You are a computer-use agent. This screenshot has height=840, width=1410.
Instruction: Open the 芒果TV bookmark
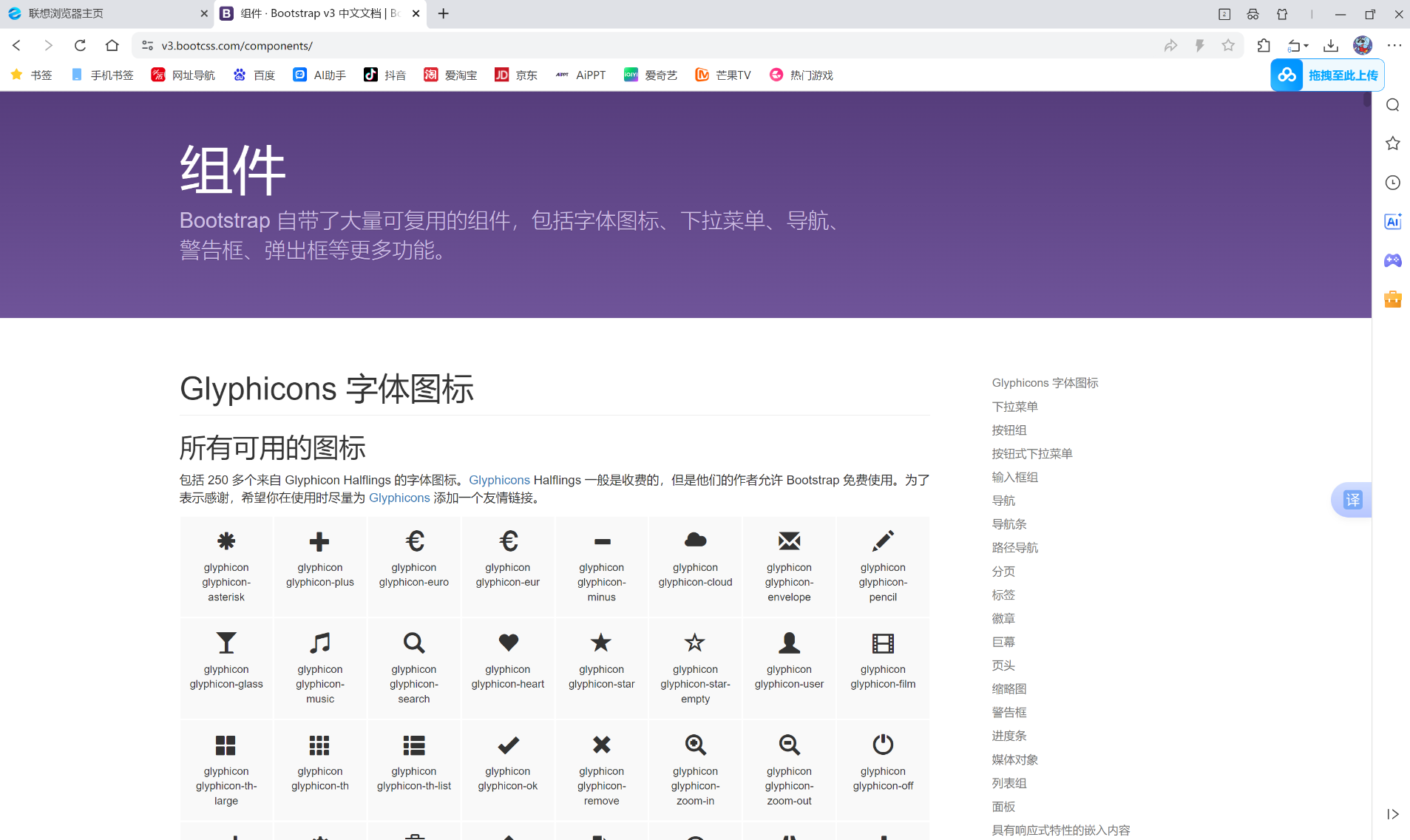(x=723, y=75)
